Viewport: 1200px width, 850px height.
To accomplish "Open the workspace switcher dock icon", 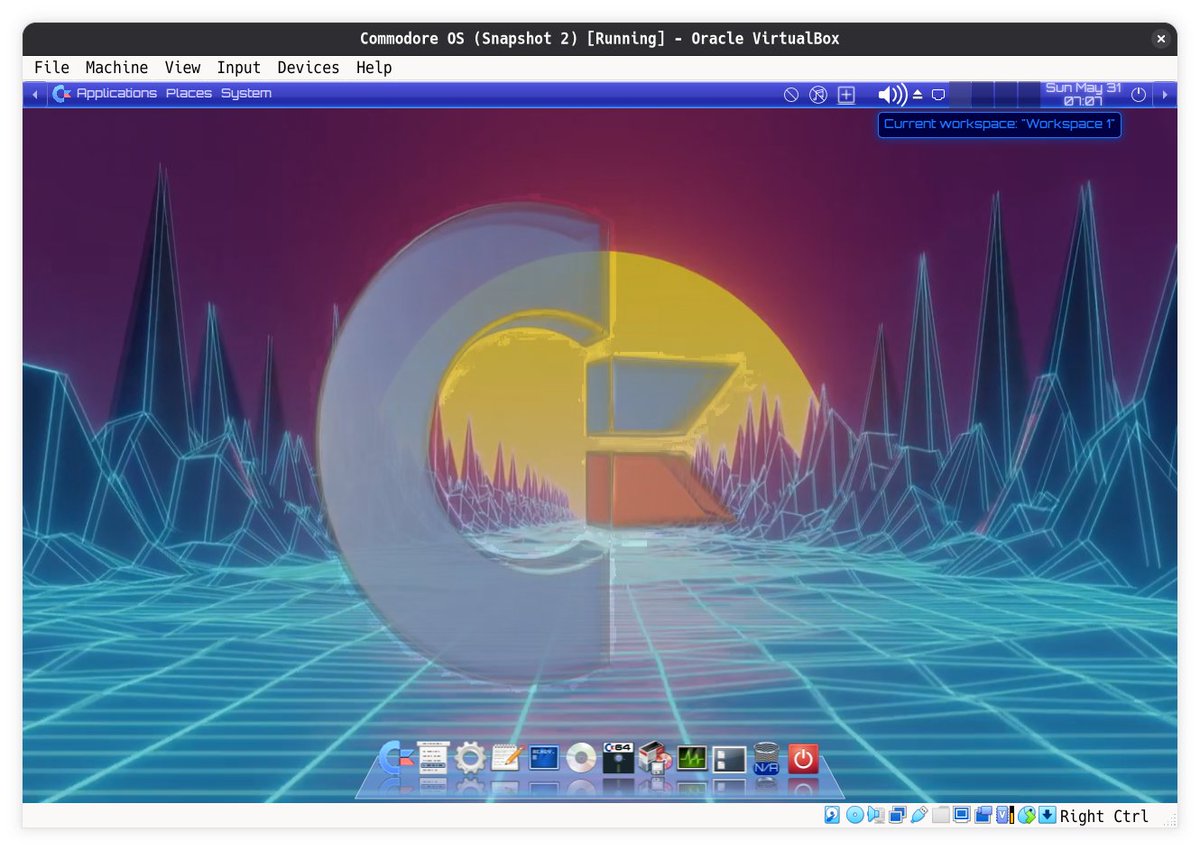I will (x=729, y=759).
